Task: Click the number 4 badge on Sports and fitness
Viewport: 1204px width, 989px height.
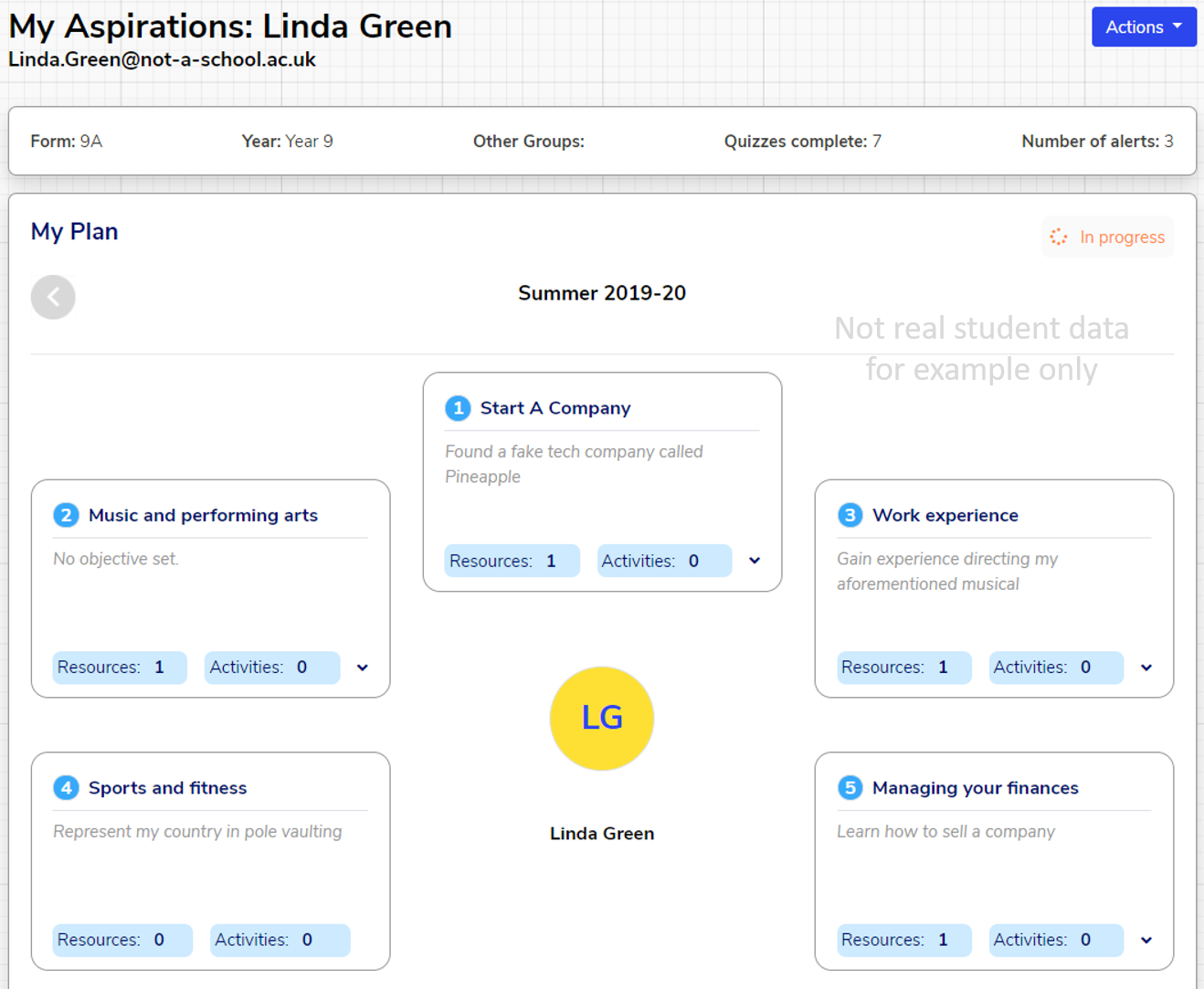Action: (66, 787)
